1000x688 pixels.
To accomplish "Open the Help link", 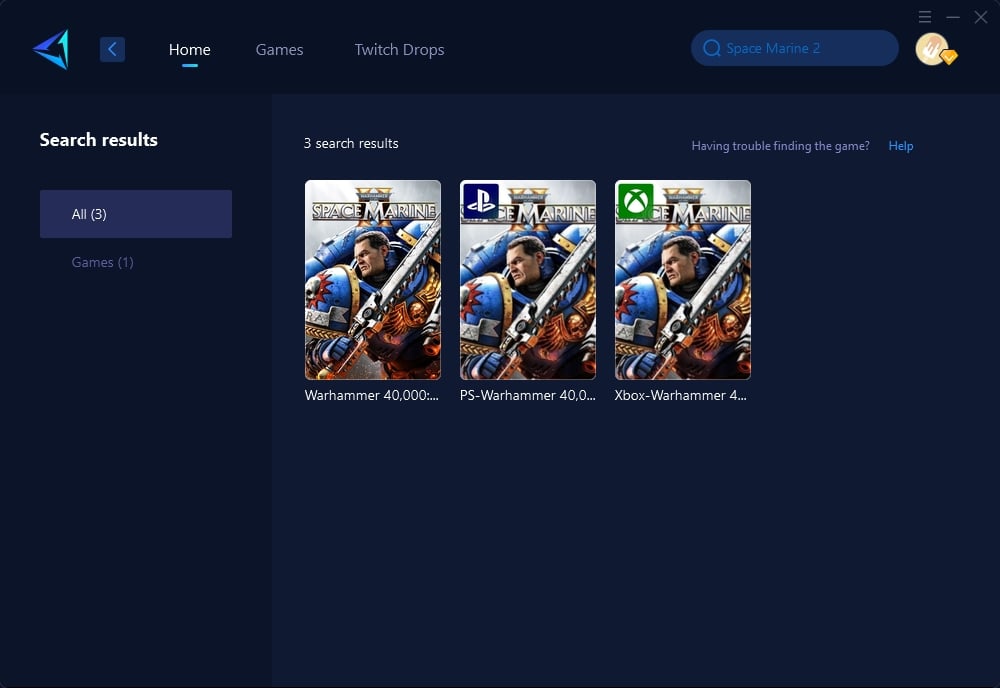I will [x=901, y=146].
